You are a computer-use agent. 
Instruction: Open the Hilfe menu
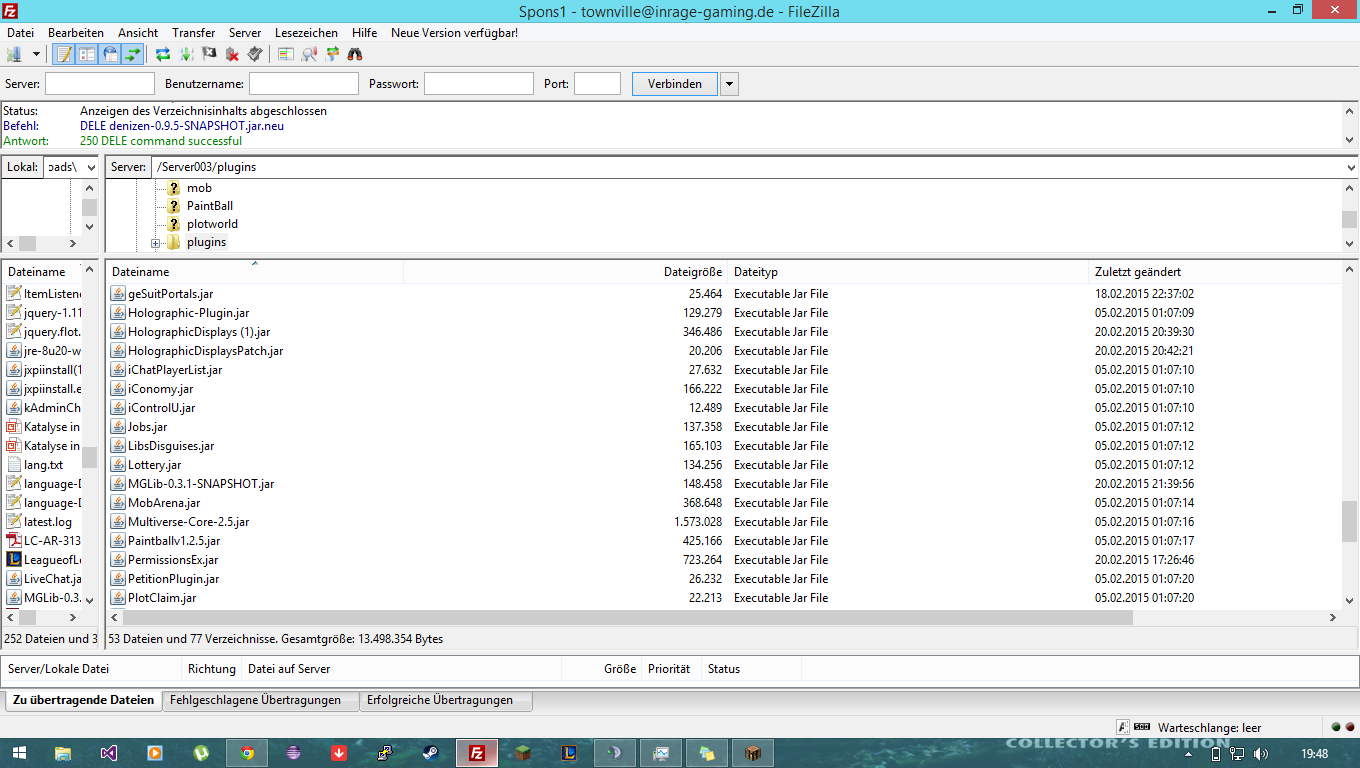pyautogui.click(x=365, y=33)
